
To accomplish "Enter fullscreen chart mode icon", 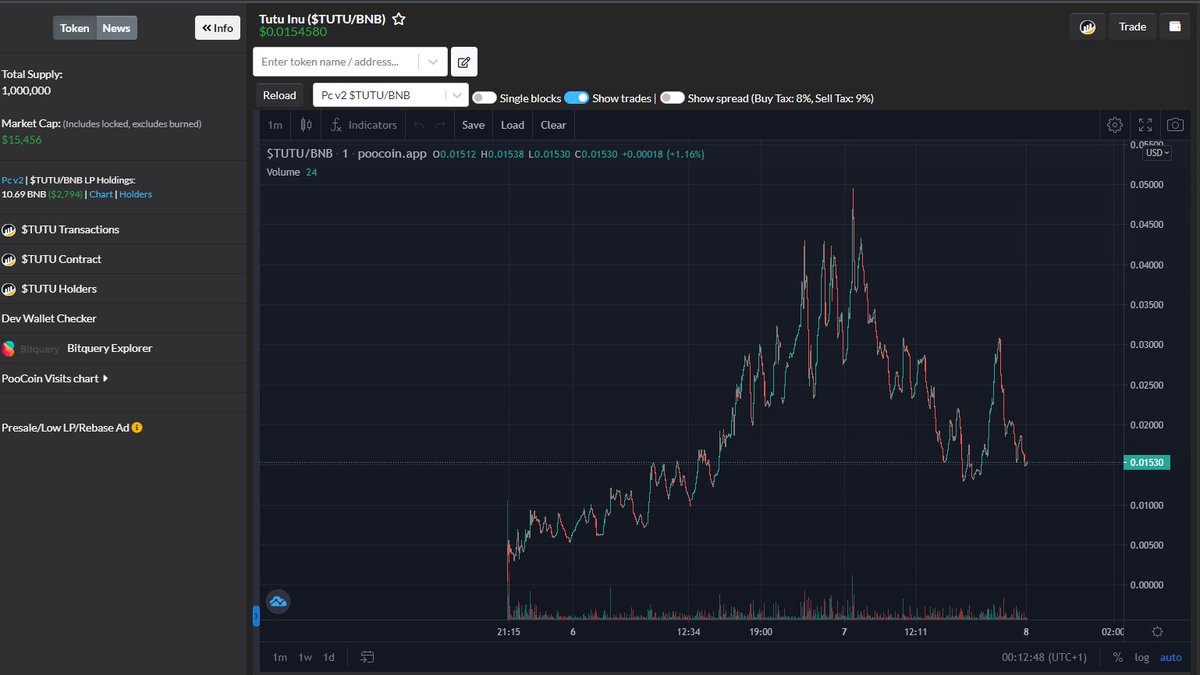I will click(x=1145, y=125).
